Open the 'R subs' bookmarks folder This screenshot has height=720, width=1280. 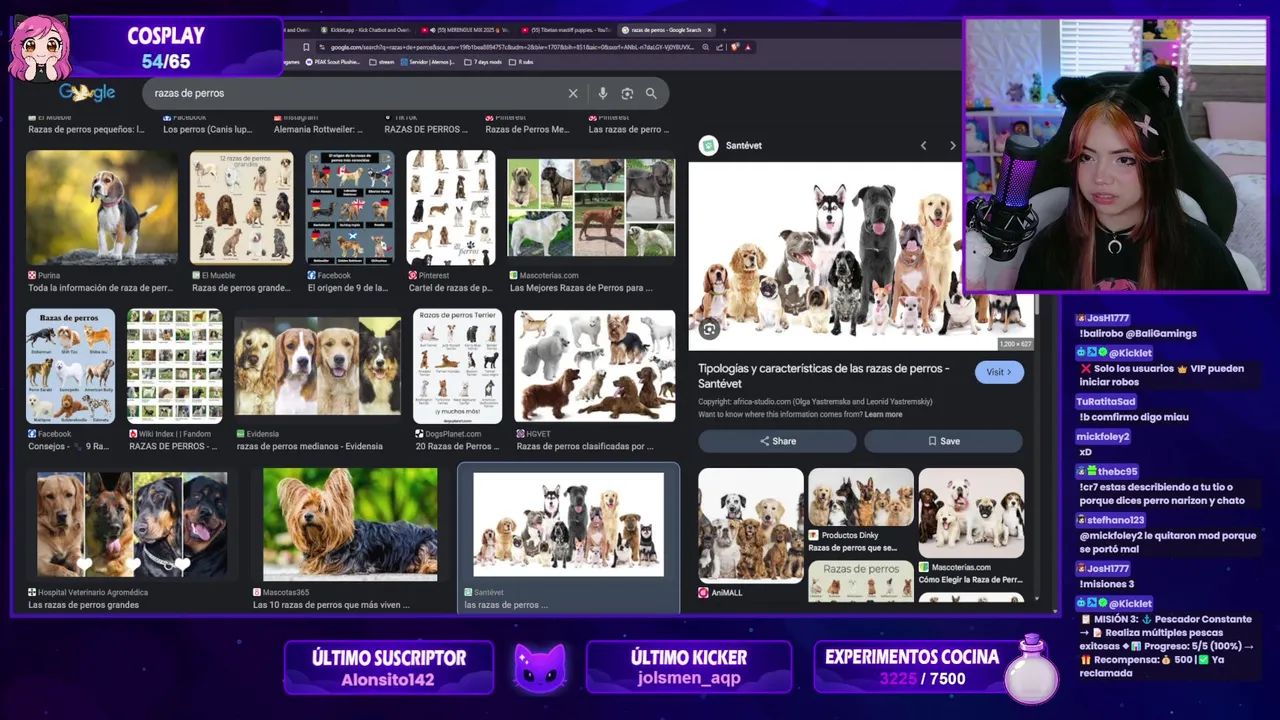click(x=521, y=62)
